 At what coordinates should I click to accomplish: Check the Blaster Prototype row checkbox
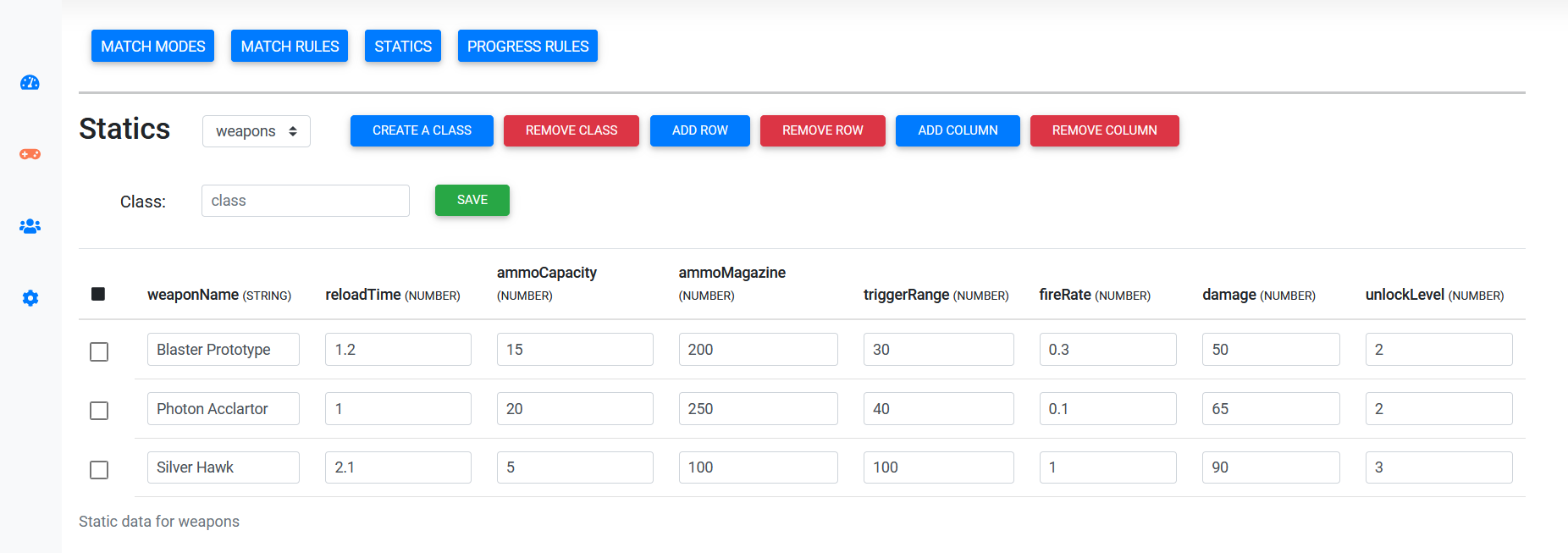(x=99, y=351)
